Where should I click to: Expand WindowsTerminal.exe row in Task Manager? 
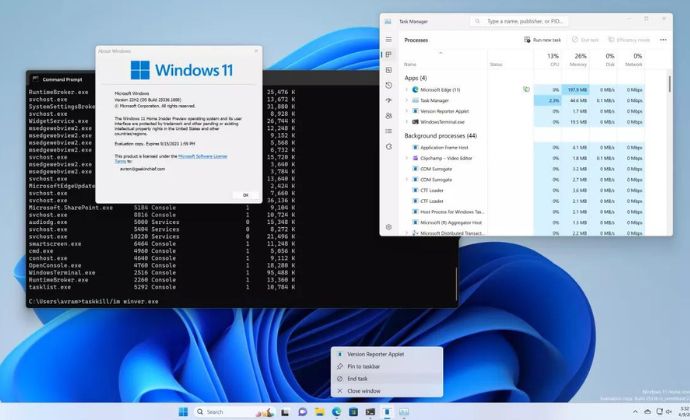407,122
